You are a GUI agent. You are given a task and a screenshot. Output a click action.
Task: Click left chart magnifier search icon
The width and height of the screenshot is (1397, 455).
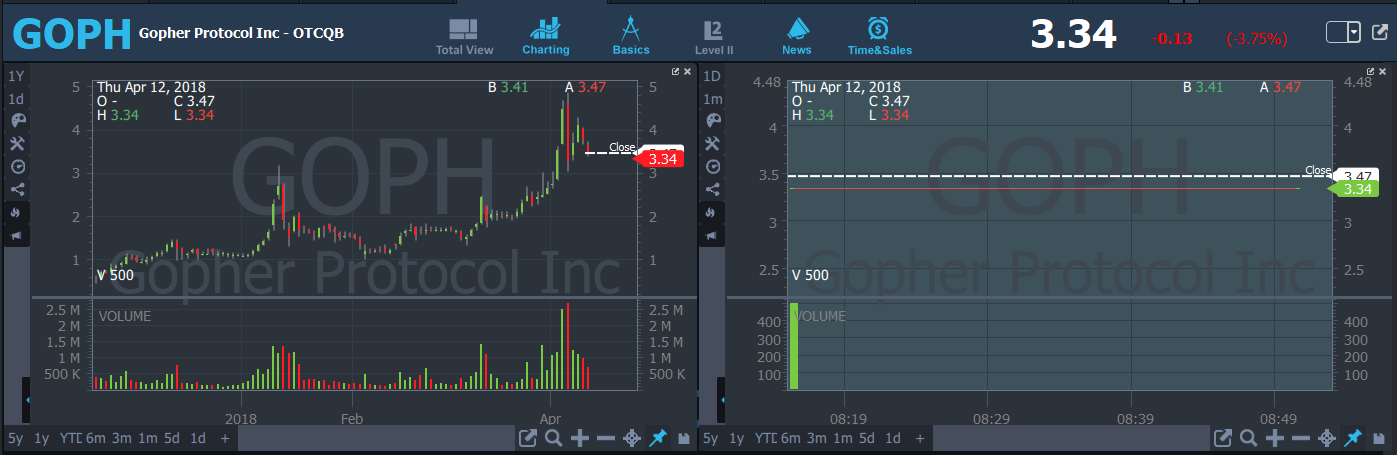tap(553, 438)
